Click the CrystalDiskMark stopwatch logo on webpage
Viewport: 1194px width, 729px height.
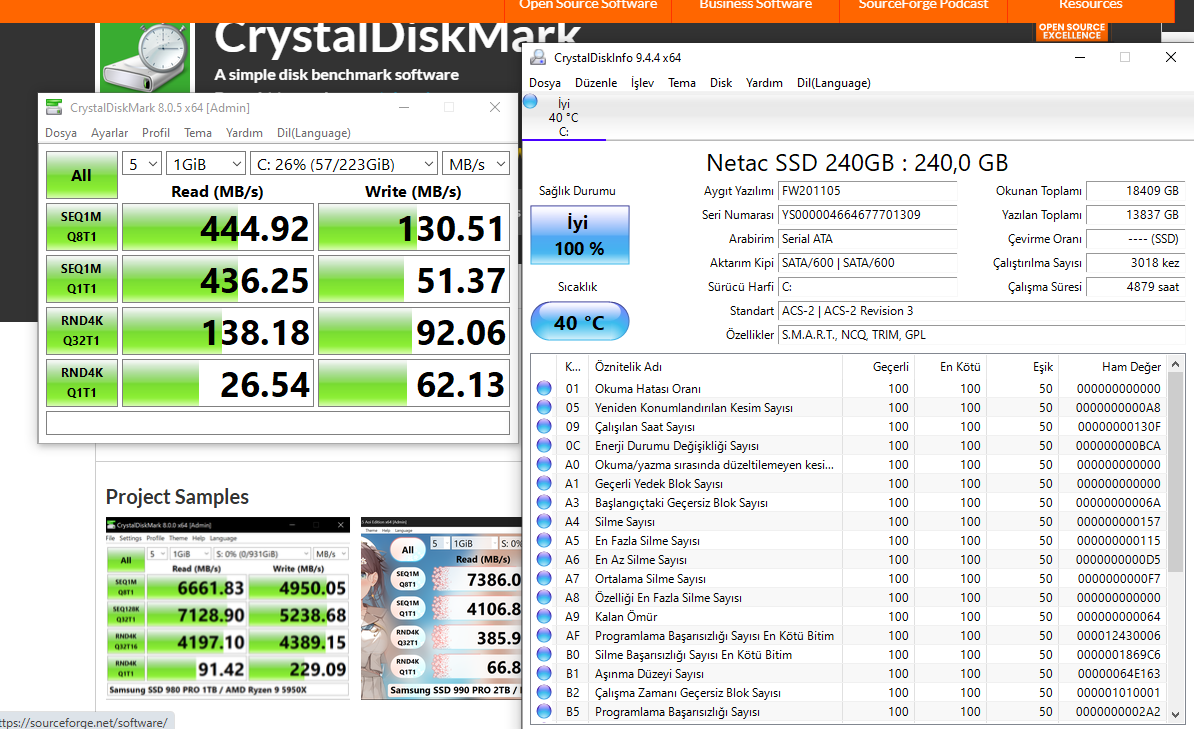[x=145, y=57]
